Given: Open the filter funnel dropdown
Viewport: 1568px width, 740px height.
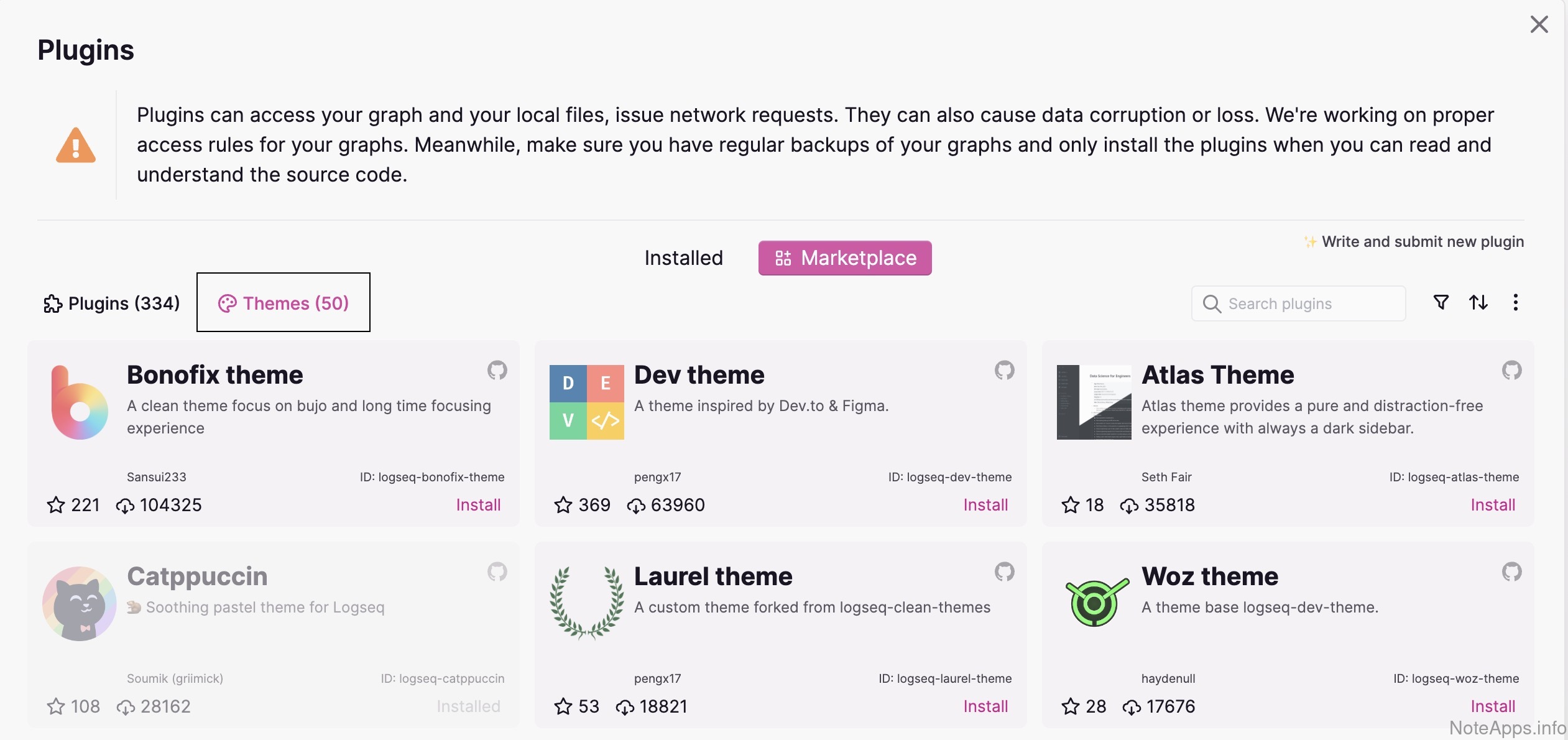Looking at the screenshot, I should (x=1441, y=303).
